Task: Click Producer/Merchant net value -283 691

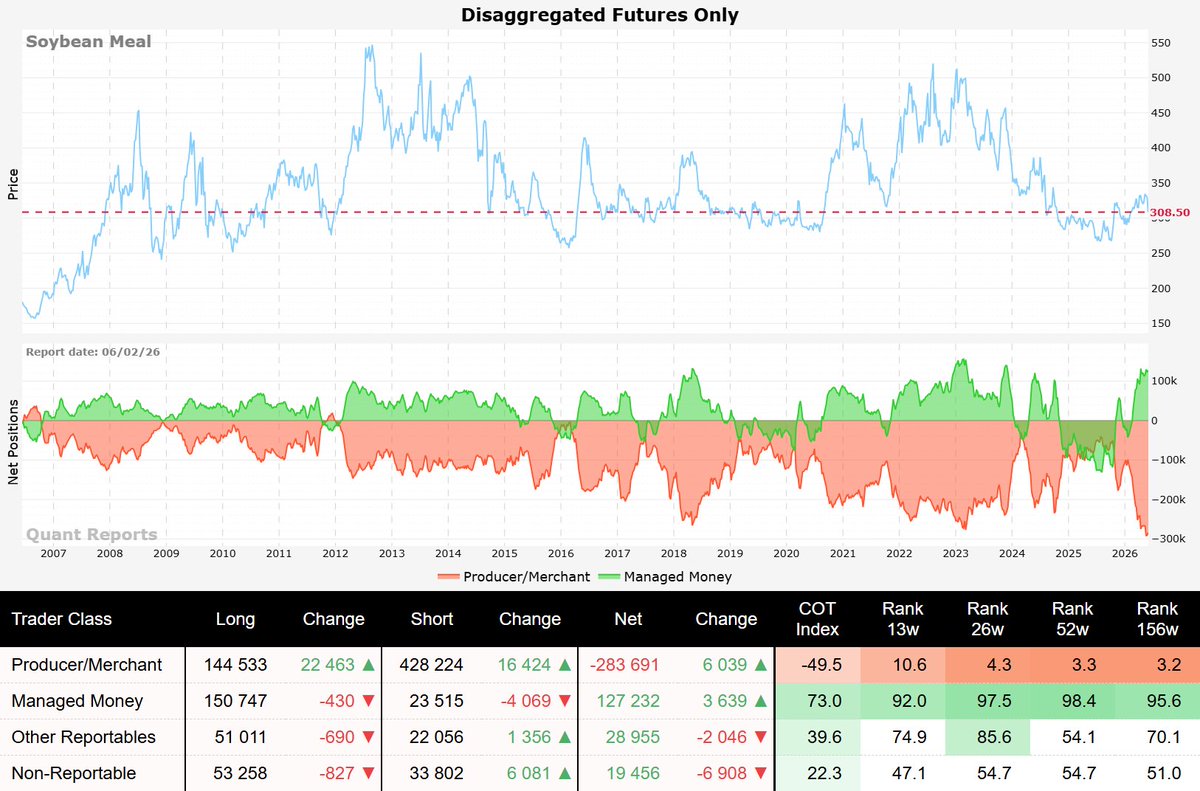Action: [627, 664]
